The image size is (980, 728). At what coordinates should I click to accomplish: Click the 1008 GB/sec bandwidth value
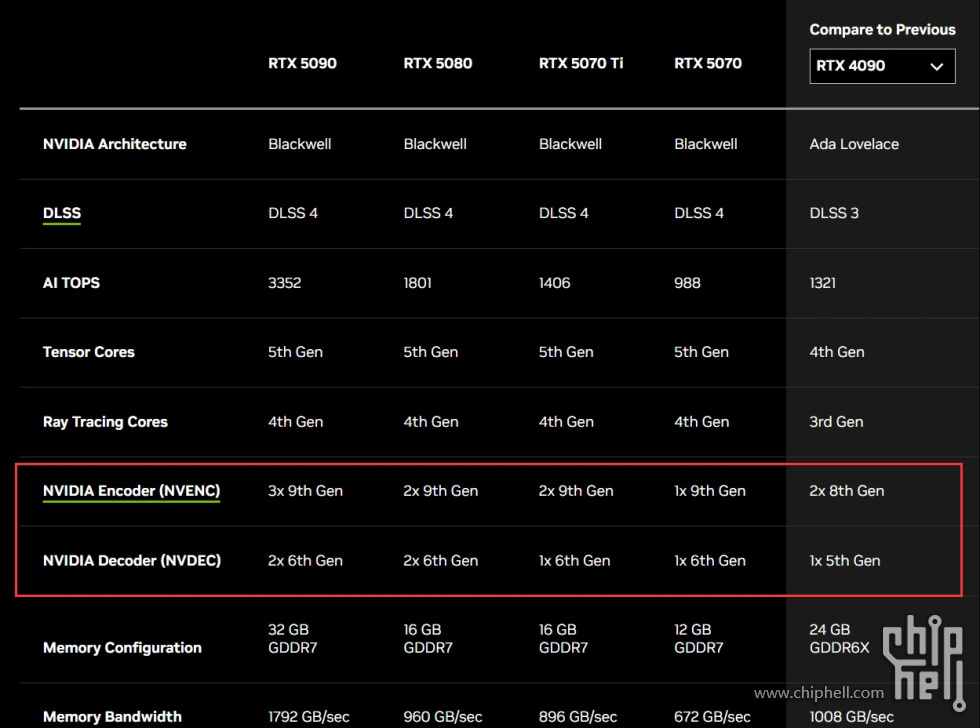click(x=851, y=717)
